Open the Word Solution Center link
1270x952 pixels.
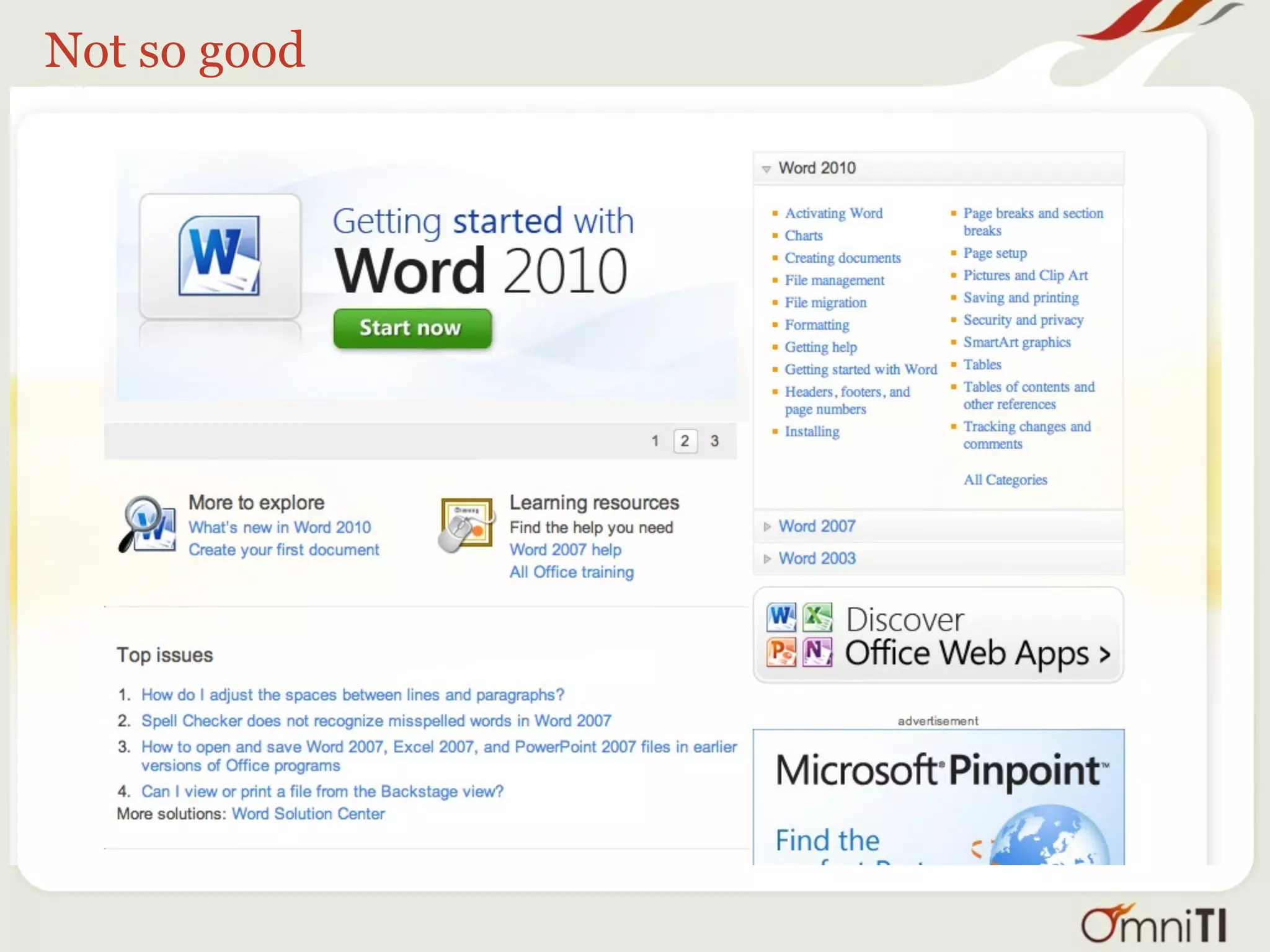coord(308,813)
